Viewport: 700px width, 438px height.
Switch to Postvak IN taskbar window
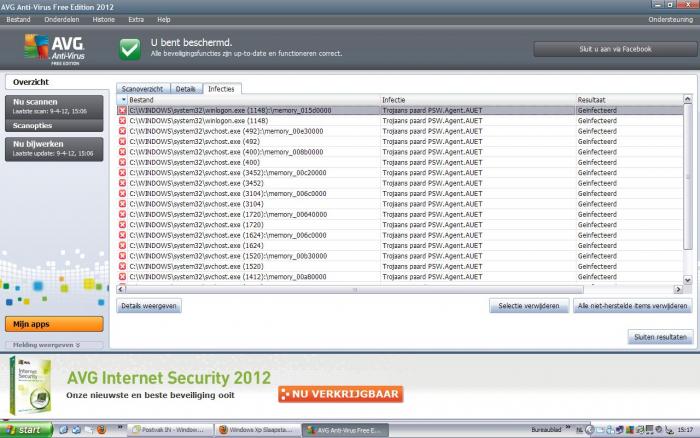pos(171,430)
